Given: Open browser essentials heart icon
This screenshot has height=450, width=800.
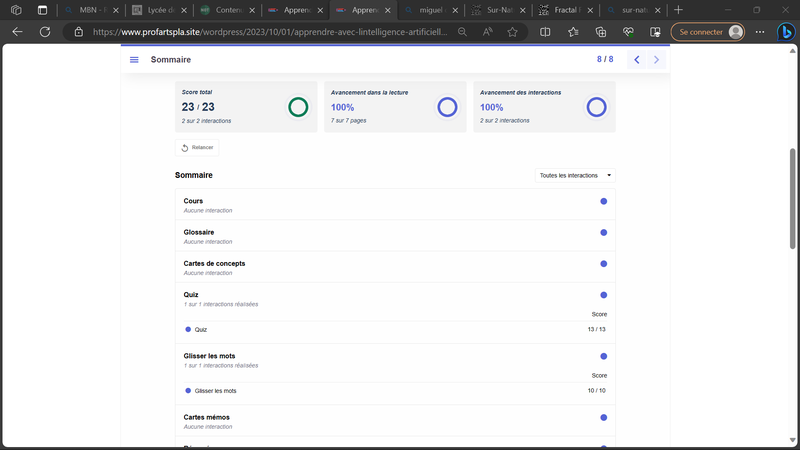Looking at the screenshot, I should 628,32.
